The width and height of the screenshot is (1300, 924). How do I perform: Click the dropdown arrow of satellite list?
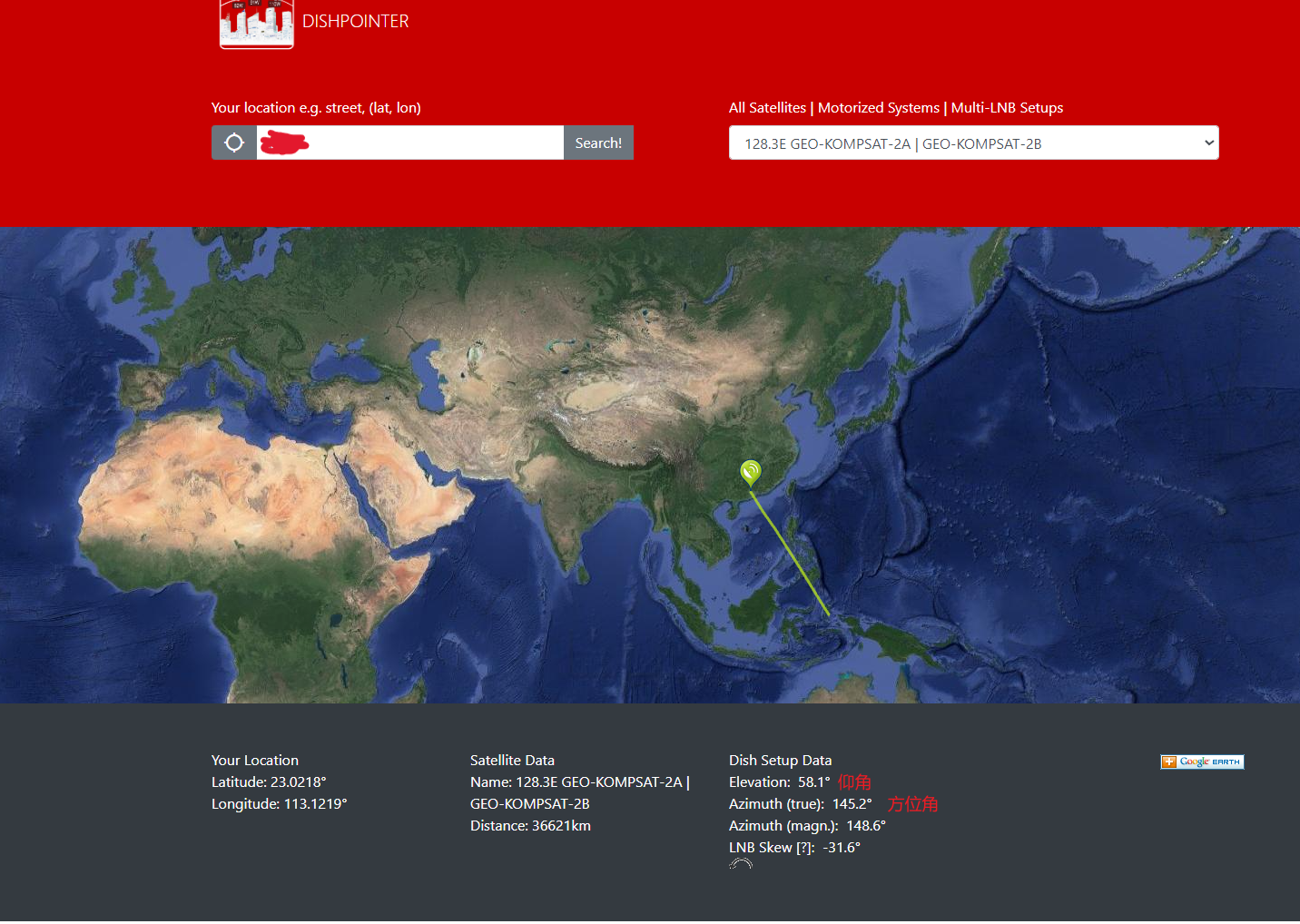pyautogui.click(x=1208, y=143)
